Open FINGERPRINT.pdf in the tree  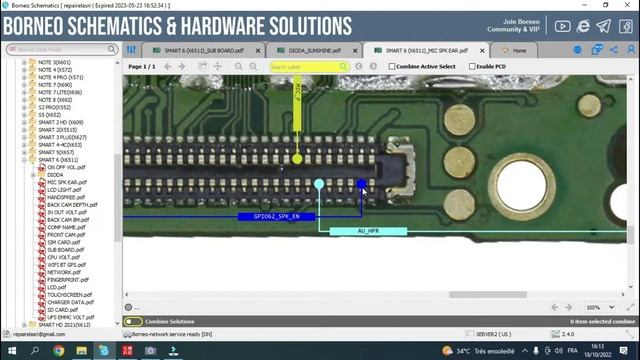pos(68,280)
